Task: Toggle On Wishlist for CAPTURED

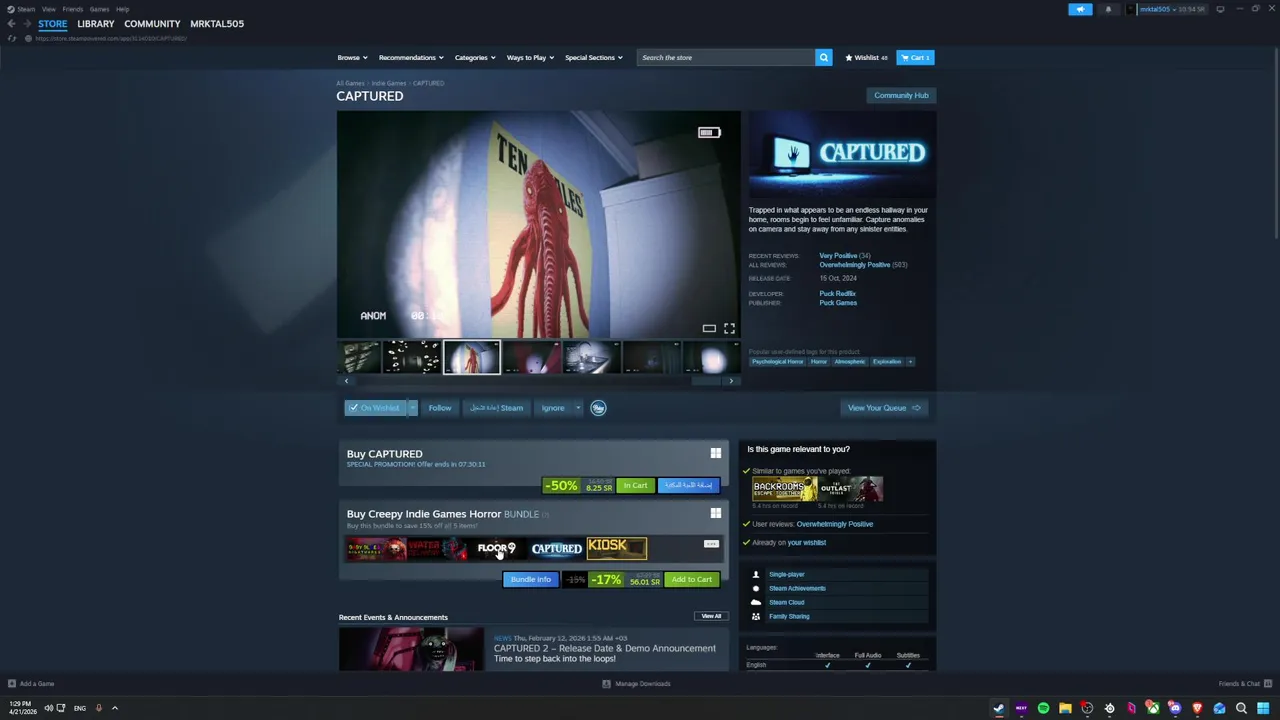Action: (x=375, y=408)
